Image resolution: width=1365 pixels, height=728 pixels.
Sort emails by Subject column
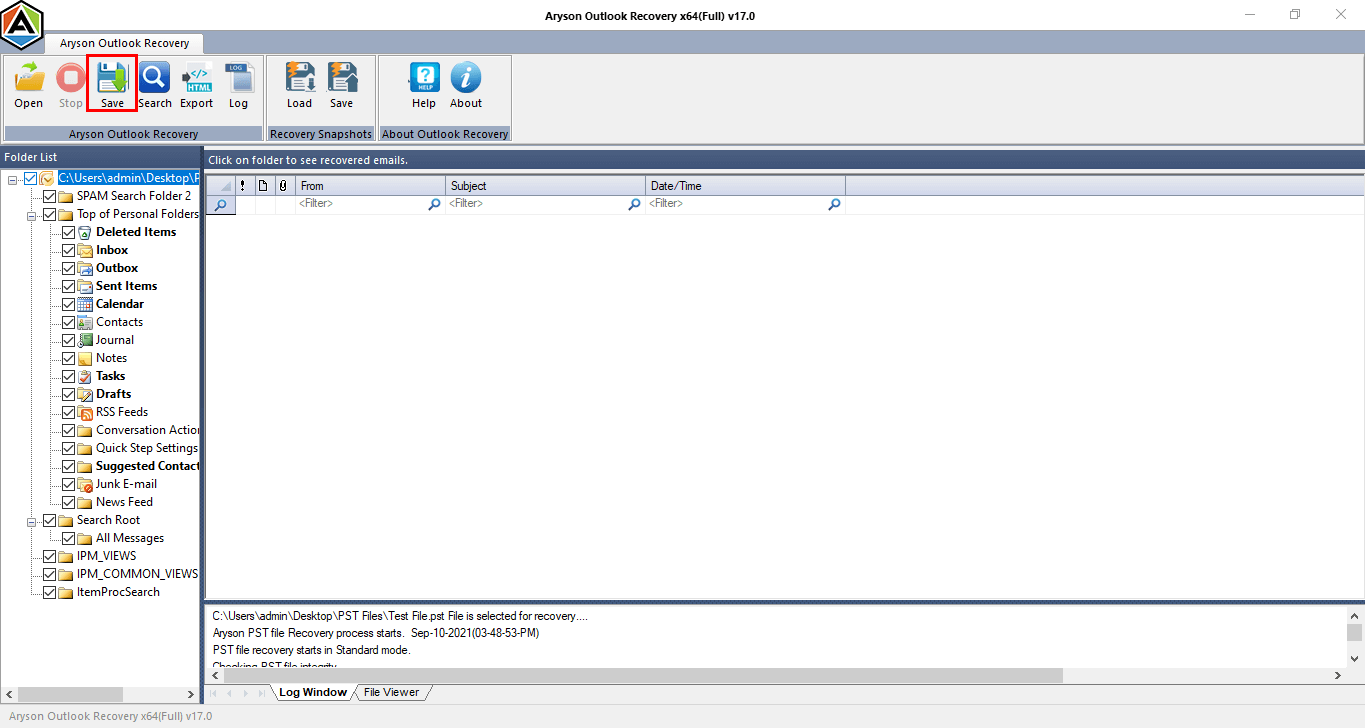[545, 186]
